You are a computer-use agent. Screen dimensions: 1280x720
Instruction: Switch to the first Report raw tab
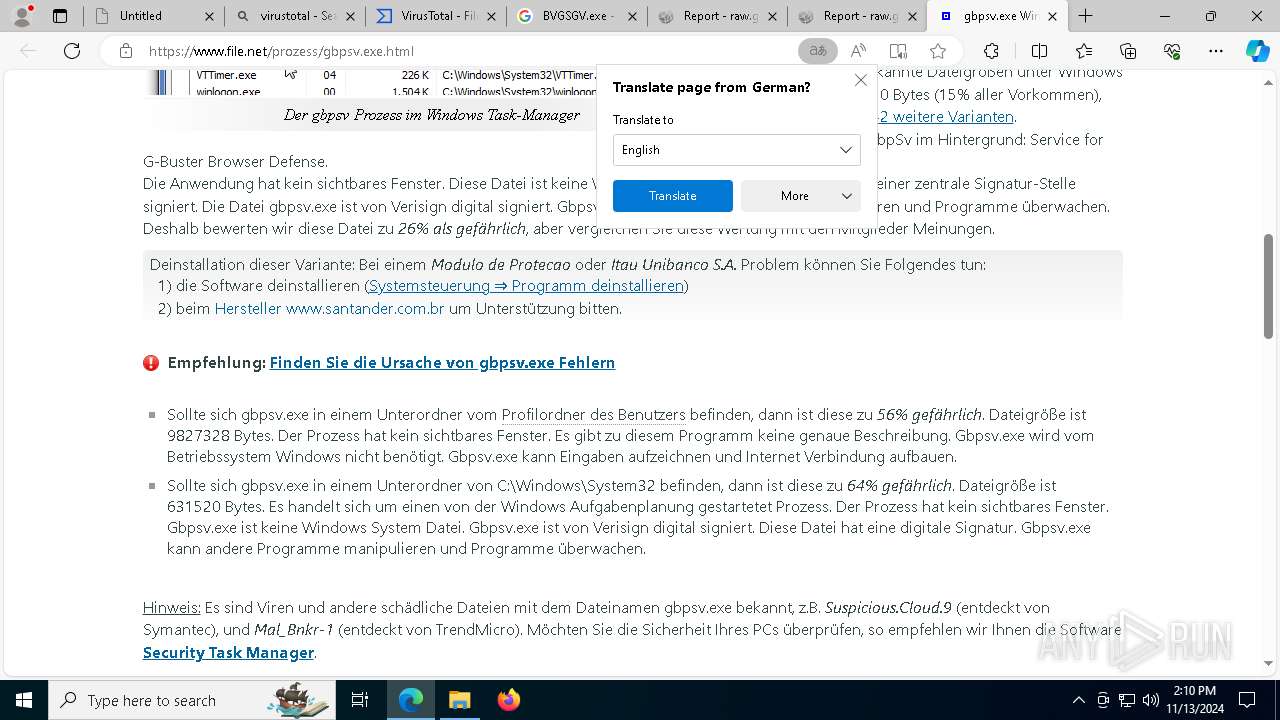pos(716,16)
